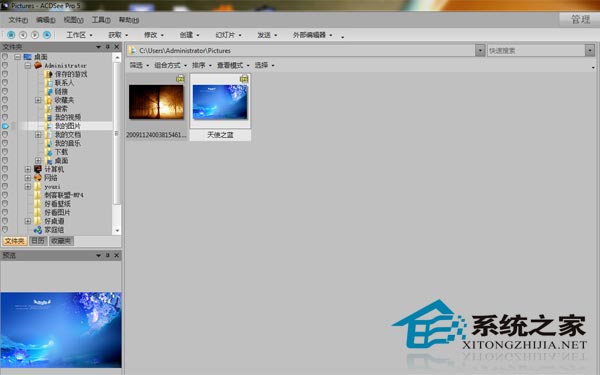
Task: Open the 创建 toolbar dropdown
Action: pos(189,35)
